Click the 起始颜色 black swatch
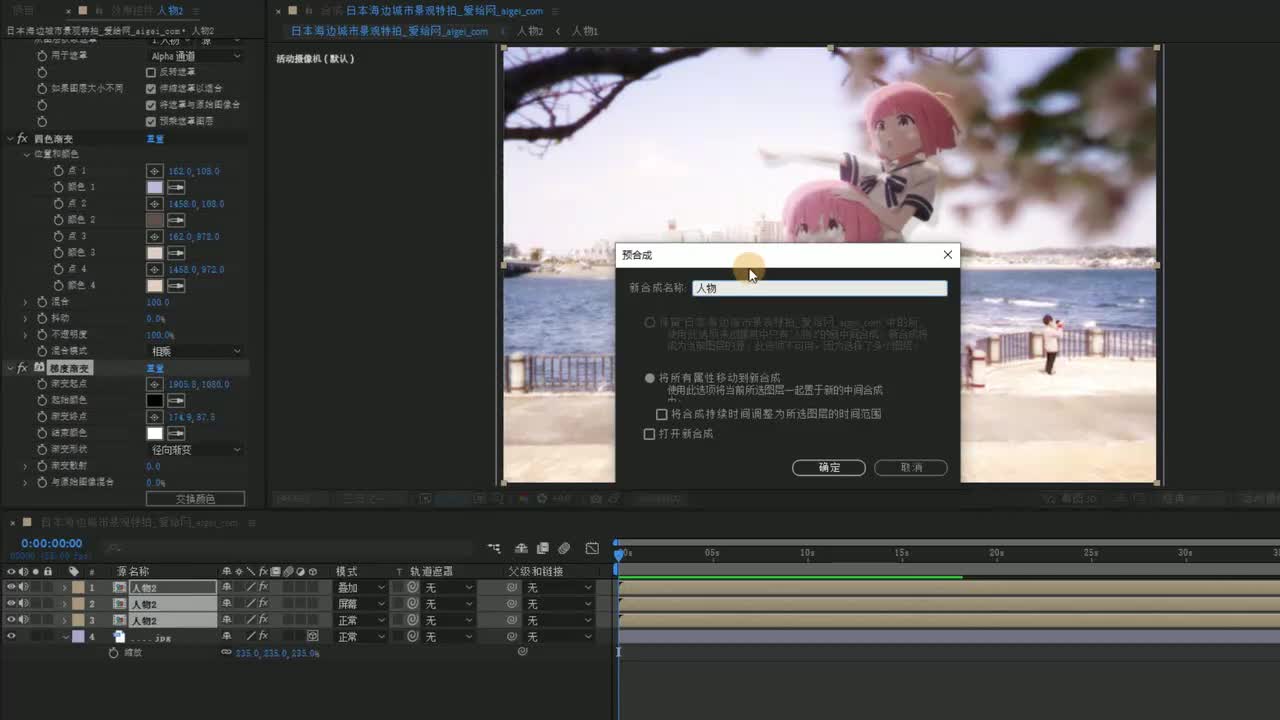Screen dimensions: 1280x720 click(155, 400)
